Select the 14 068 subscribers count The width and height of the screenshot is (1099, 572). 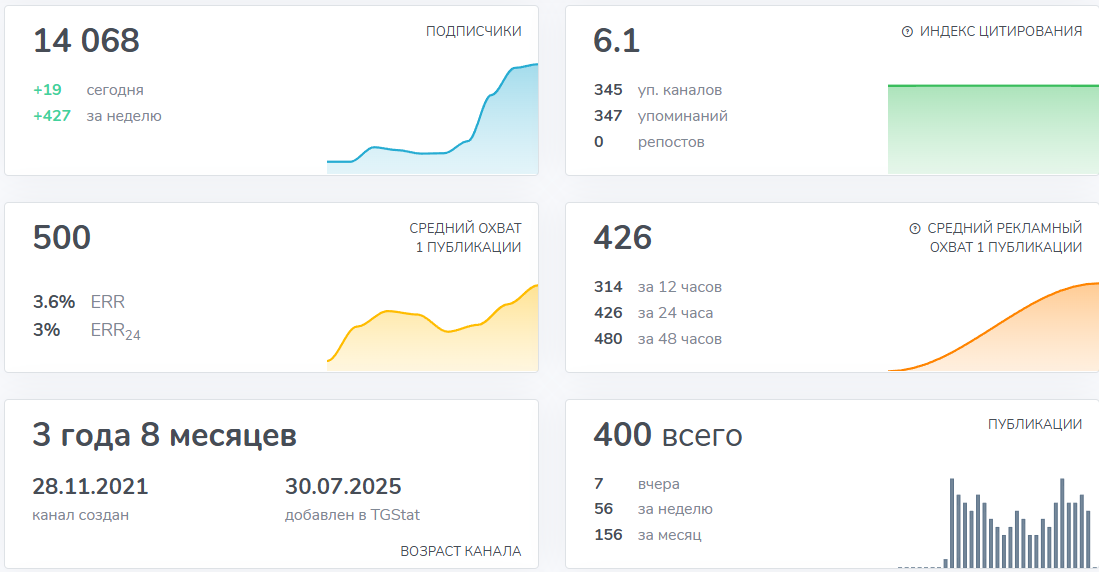click(x=86, y=41)
